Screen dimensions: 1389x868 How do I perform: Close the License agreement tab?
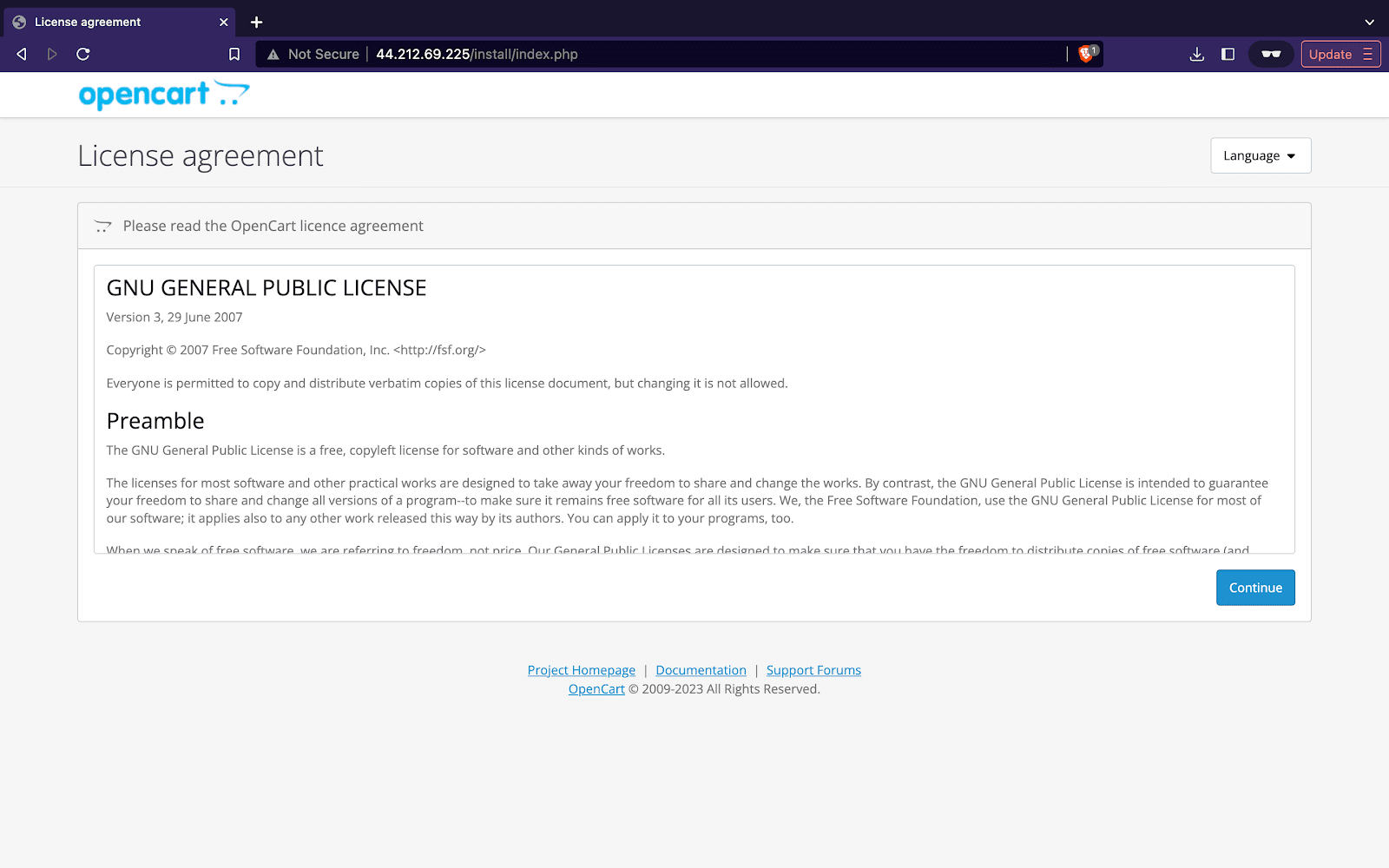pyautogui.click(x=224, y=22)
